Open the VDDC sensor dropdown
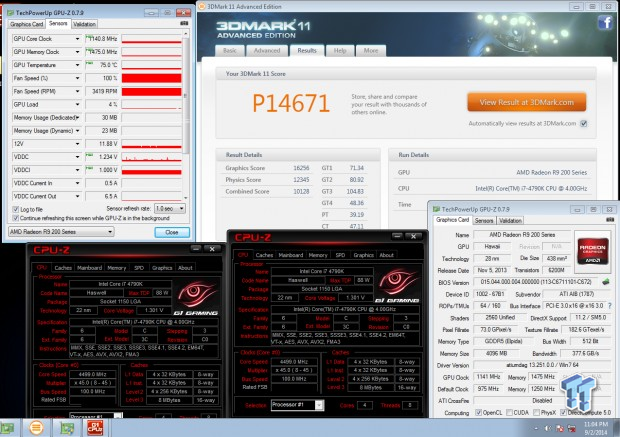Screen dimensions: 620x437 (x=77, y=157)
